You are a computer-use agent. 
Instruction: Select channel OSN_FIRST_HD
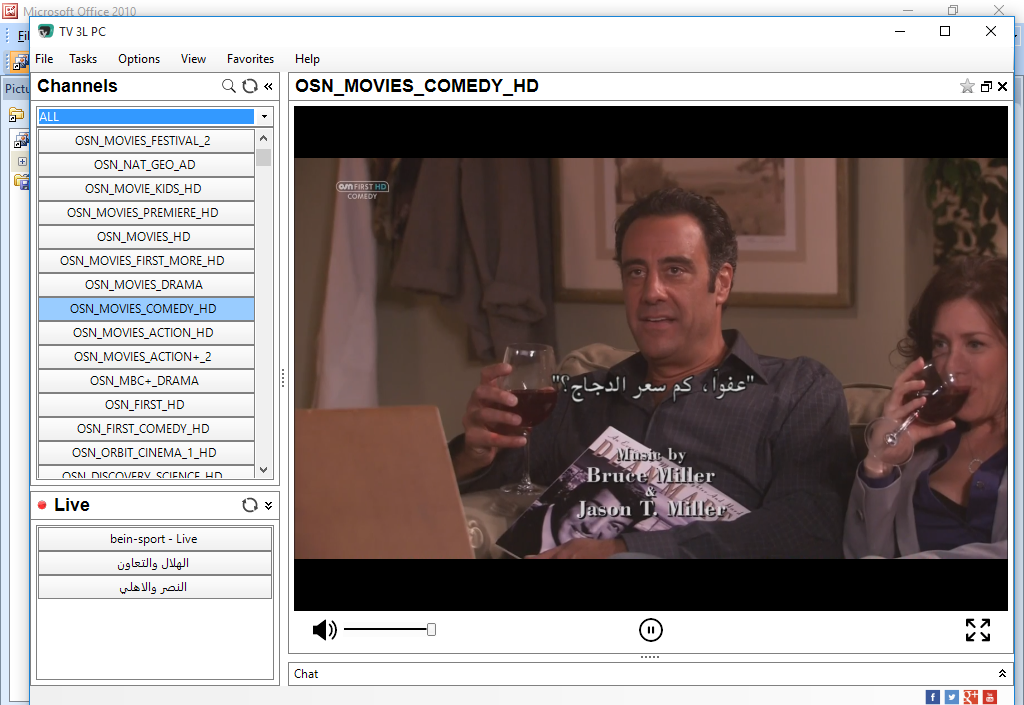146,405
